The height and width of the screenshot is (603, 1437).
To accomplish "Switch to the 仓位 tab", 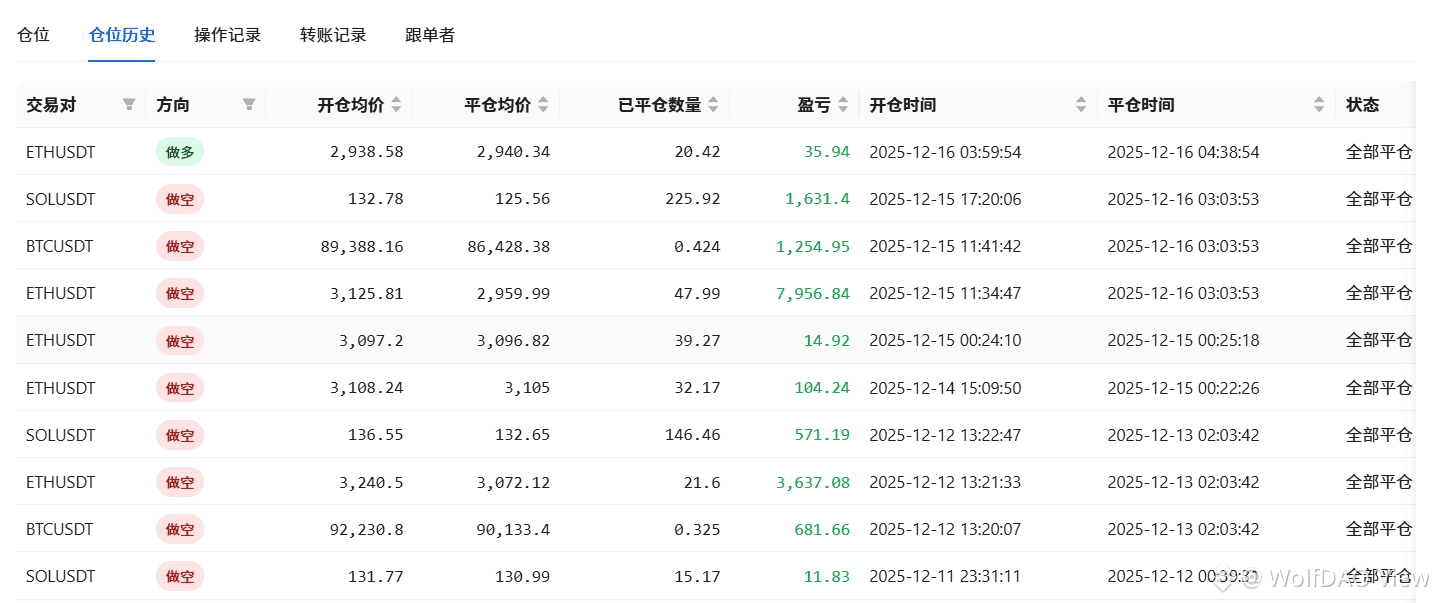I will [33, 35].
